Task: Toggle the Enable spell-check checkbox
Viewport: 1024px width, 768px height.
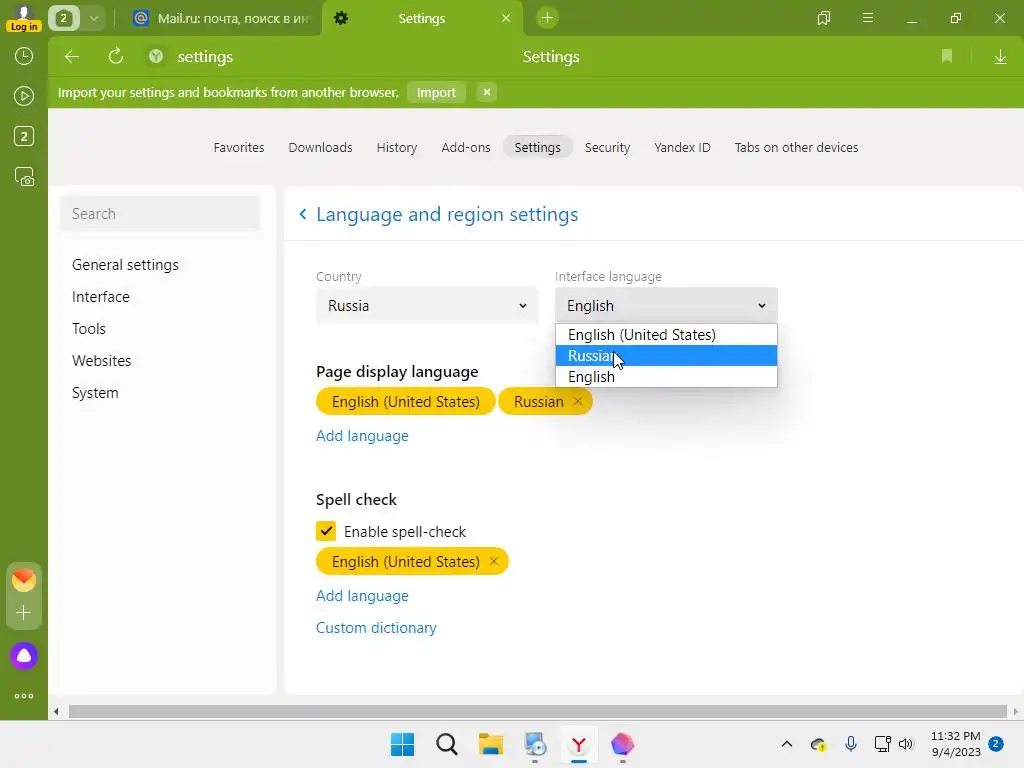Action: (x=326, y=531)
